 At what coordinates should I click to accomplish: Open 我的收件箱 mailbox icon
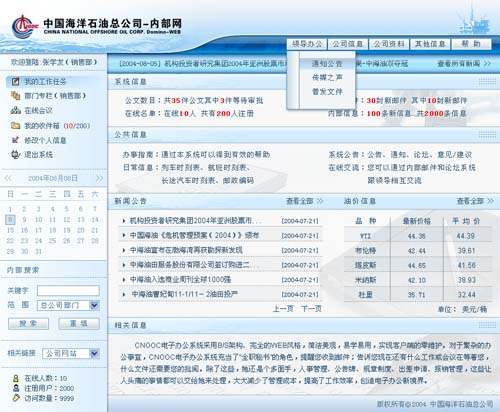point(16,126)
